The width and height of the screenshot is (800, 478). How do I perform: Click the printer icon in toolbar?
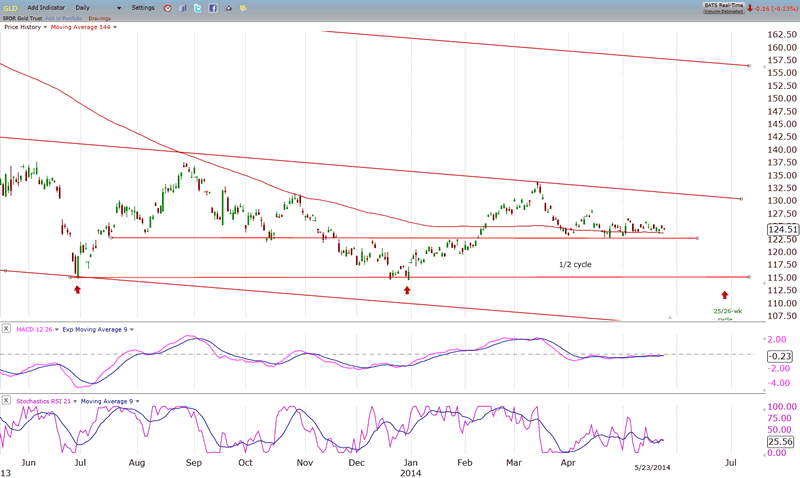228,8
